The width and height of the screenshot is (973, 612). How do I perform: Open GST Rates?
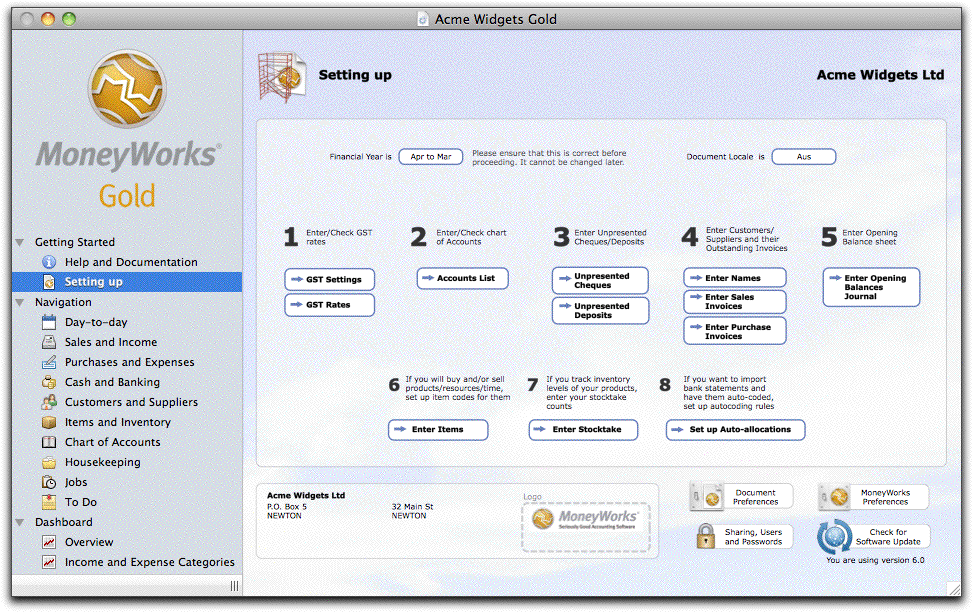(330, 305)
